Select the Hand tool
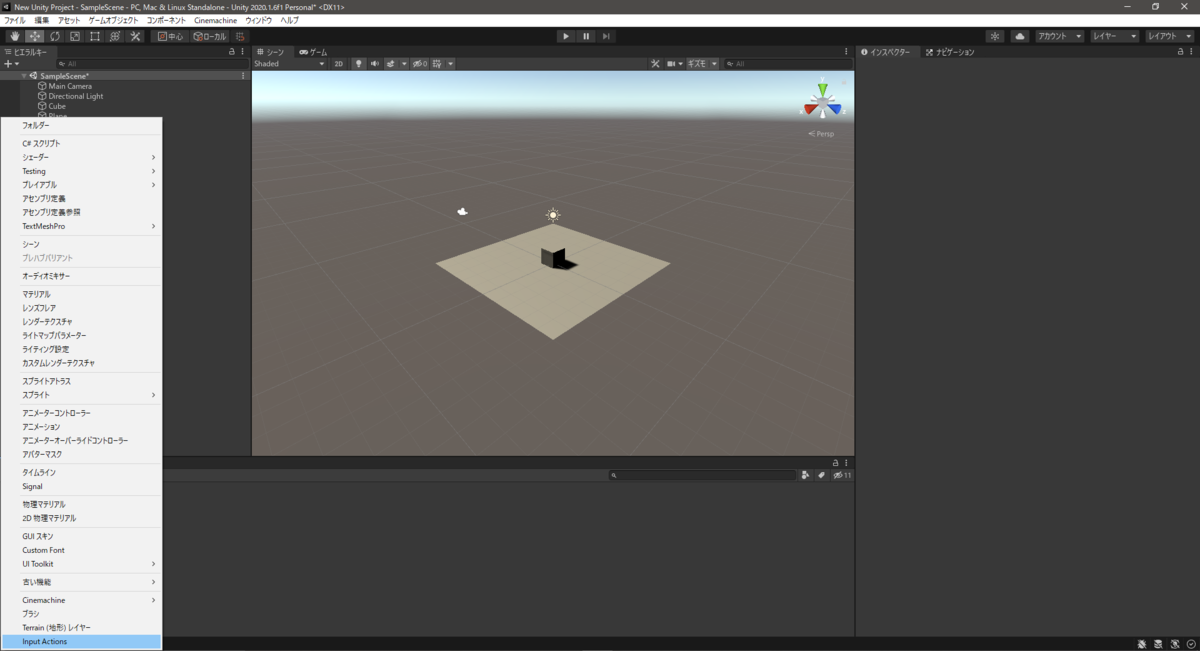 pyautogui.click(x=15, y=36)
